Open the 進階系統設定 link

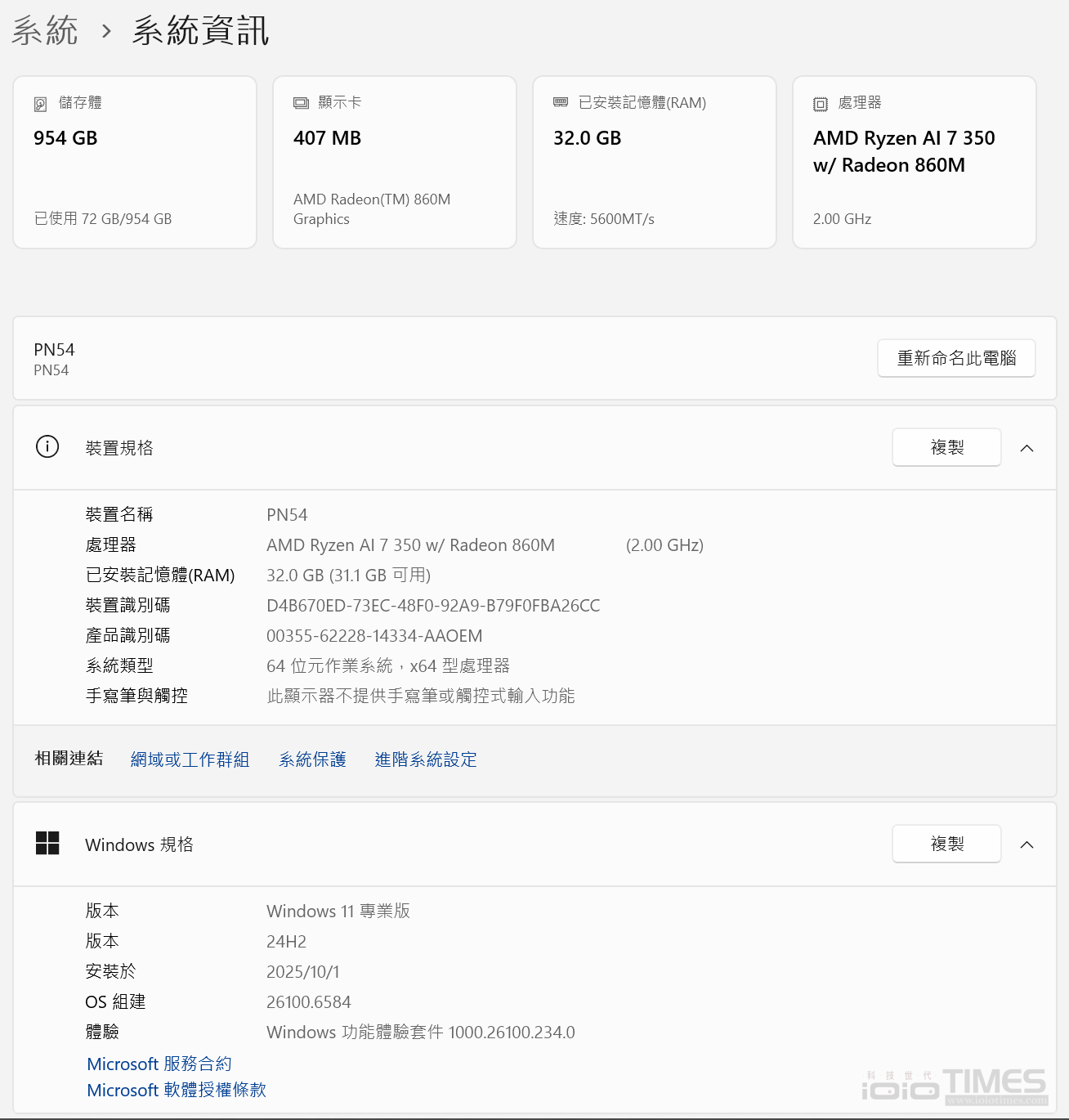[x=426, y=759]
